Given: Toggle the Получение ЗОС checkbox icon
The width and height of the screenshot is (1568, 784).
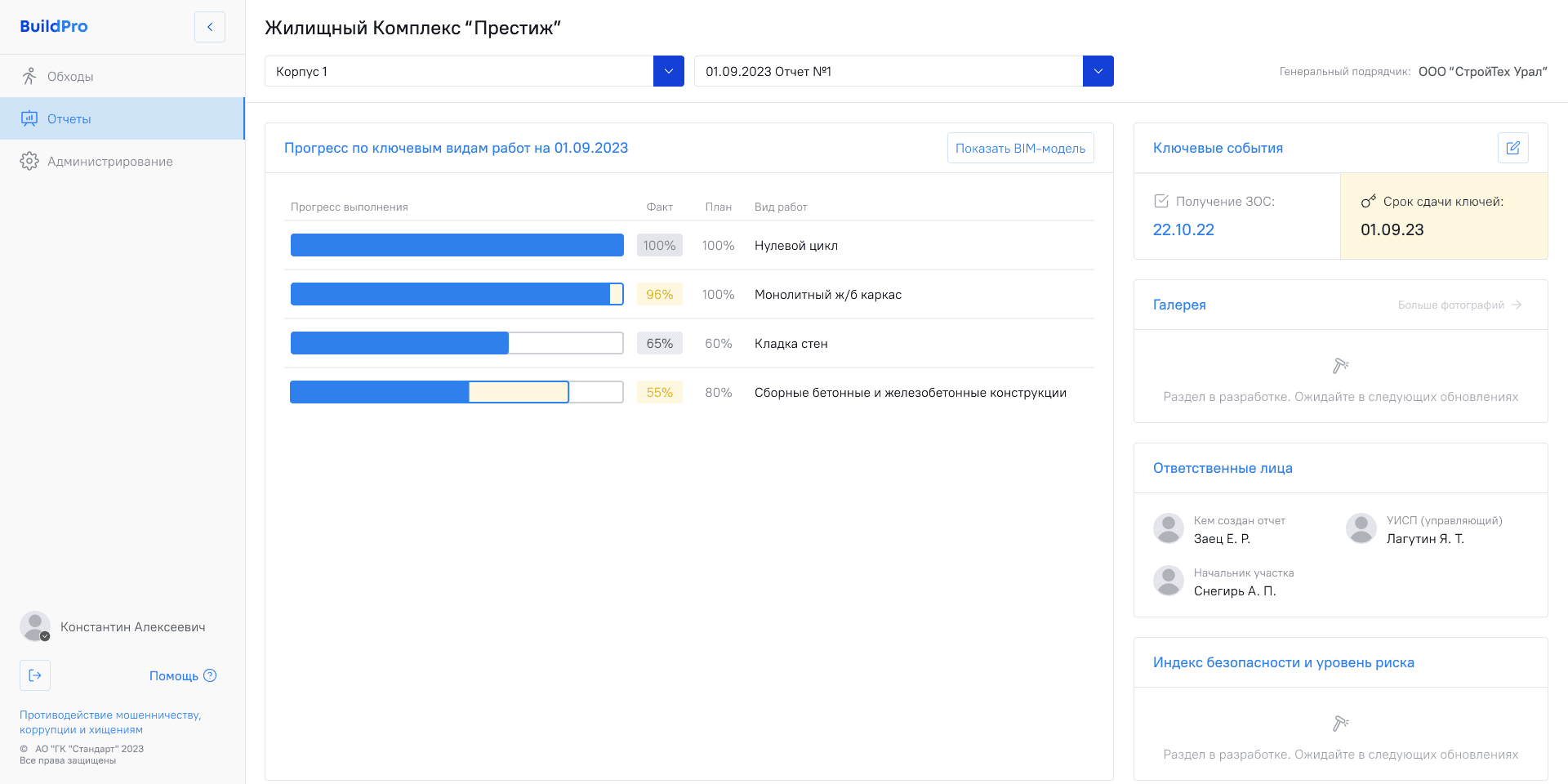Looking at the screenshot, I should click(1161, 201).
